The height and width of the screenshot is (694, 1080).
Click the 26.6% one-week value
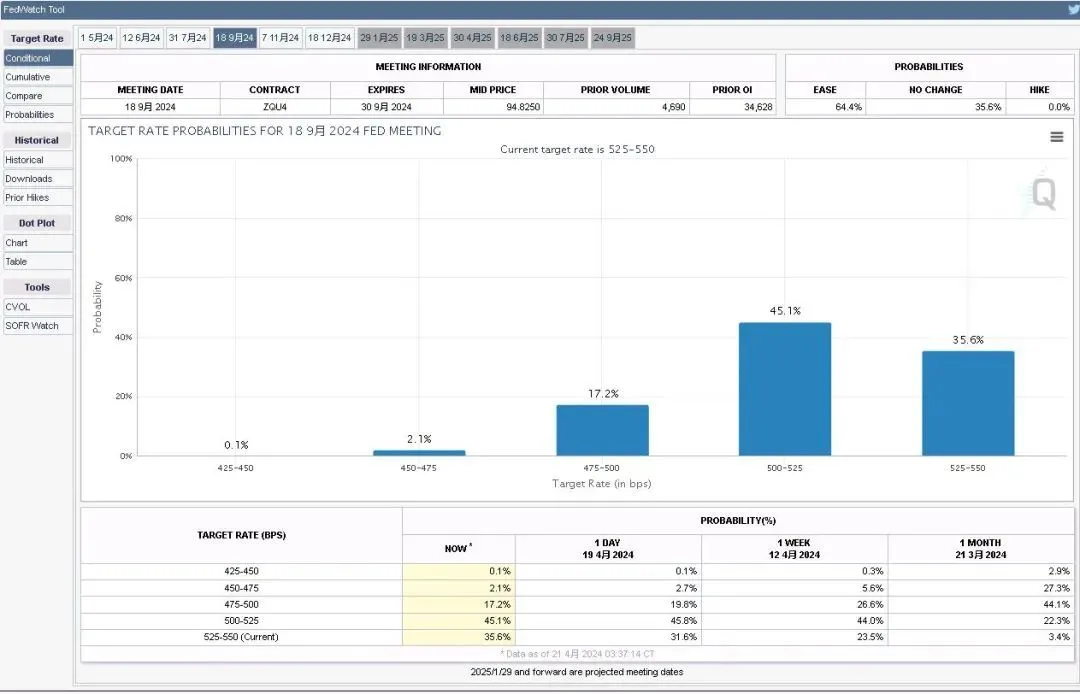coord(870,604)
